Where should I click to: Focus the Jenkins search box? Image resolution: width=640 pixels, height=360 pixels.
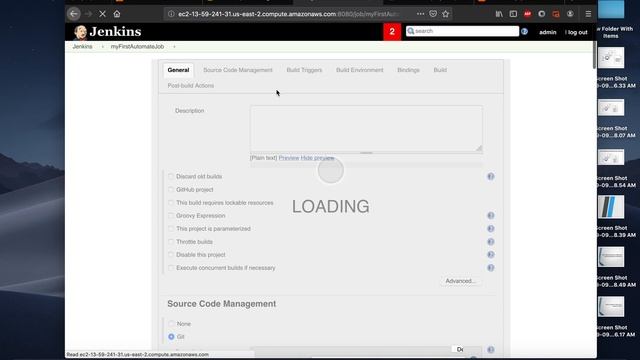(462, 31)
